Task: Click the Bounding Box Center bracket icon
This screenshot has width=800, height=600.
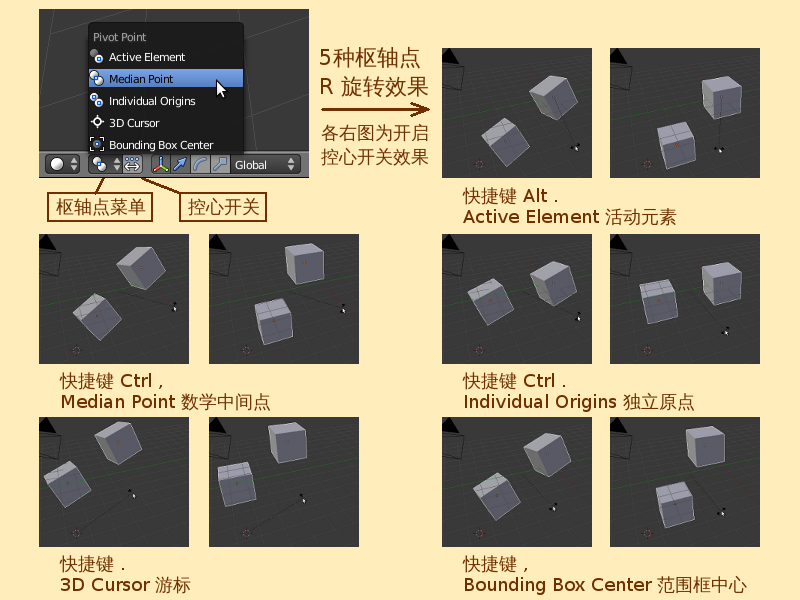Action: click(x=97, y=144)
